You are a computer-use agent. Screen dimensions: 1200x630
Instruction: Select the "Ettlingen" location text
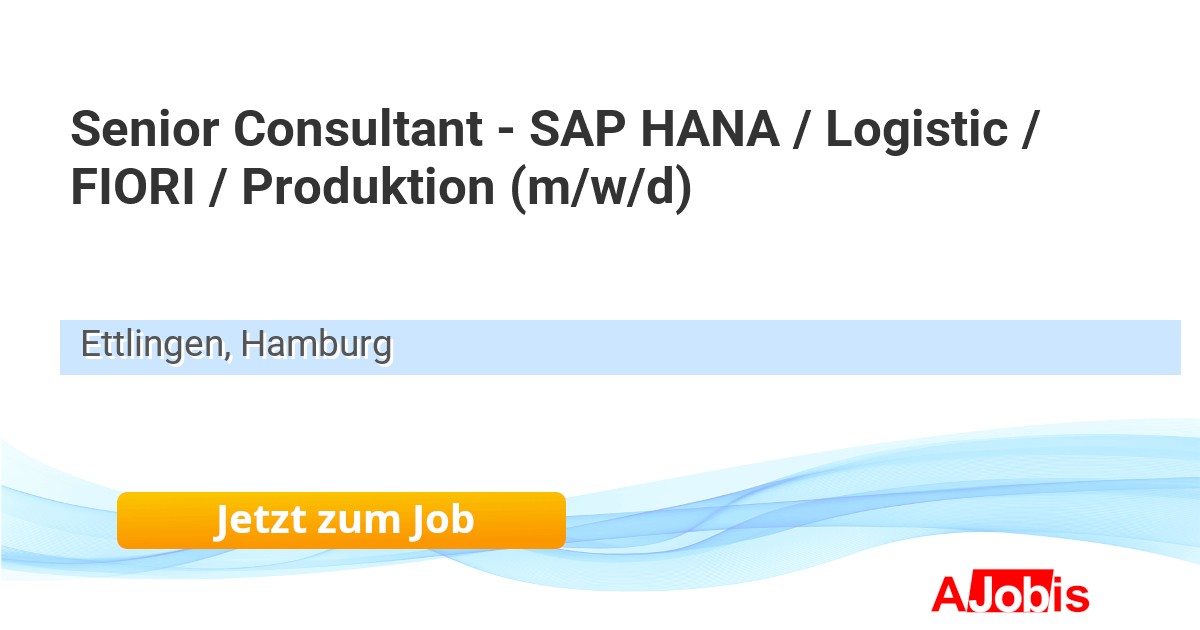click(x=153, y=345)
